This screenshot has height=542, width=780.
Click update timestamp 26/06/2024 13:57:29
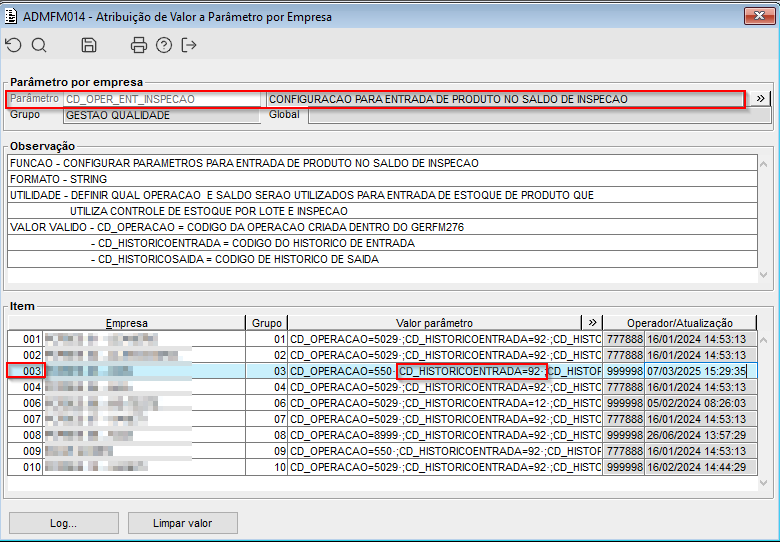click(700, 435)
